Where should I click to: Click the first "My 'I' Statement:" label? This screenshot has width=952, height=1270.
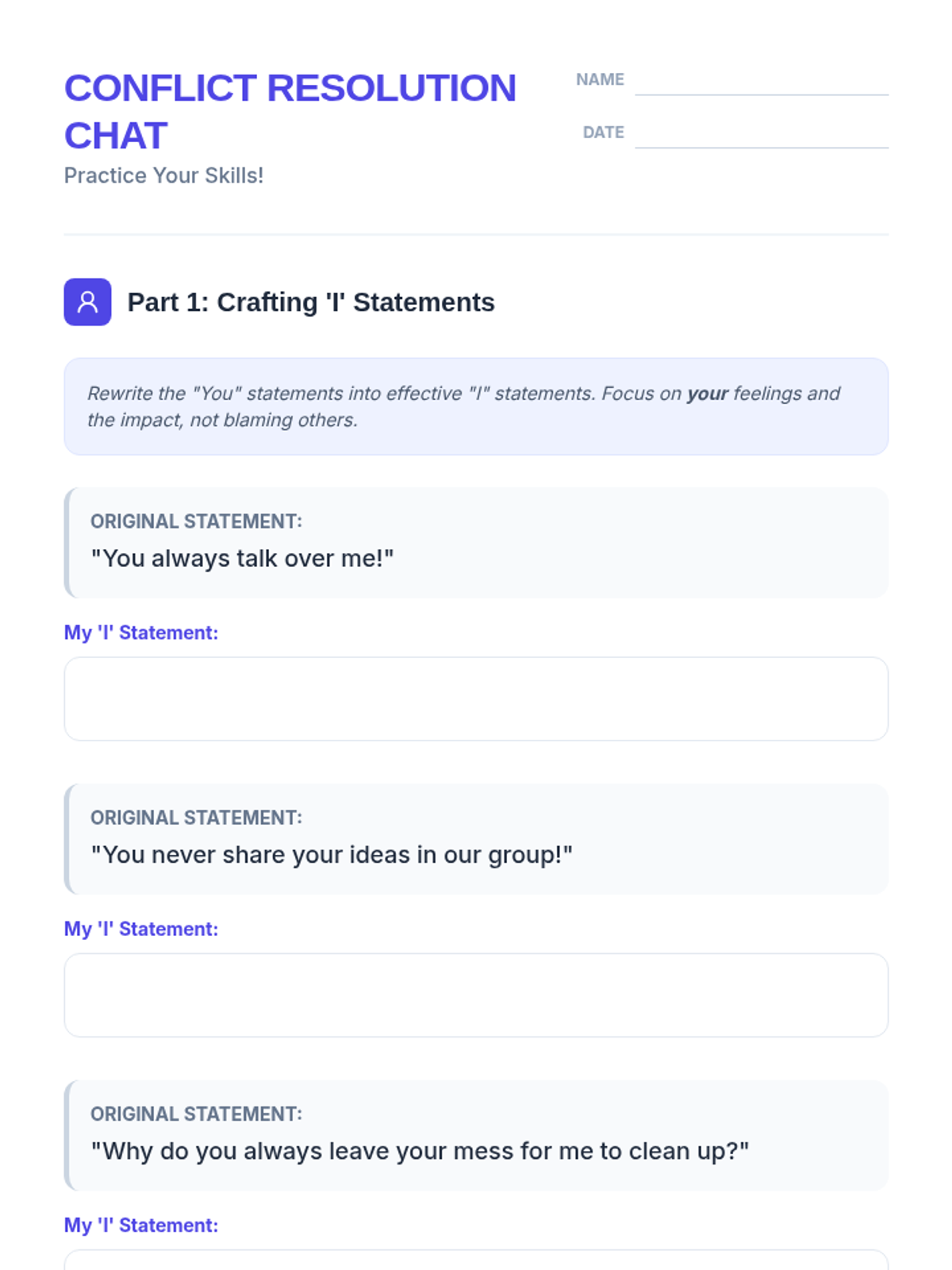tap(141, 633)
